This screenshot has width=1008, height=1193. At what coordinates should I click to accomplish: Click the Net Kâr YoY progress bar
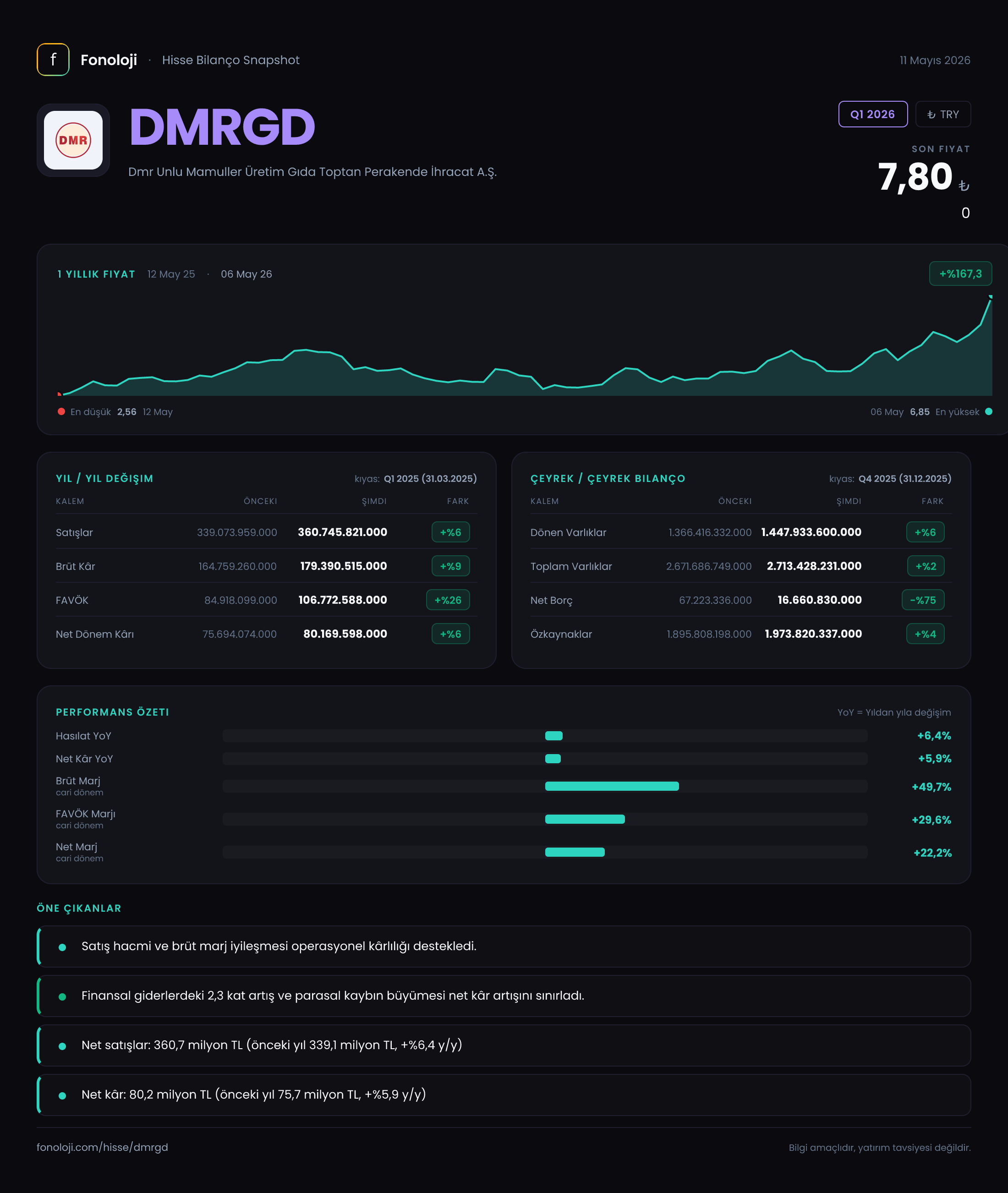(x=545, y=759)
